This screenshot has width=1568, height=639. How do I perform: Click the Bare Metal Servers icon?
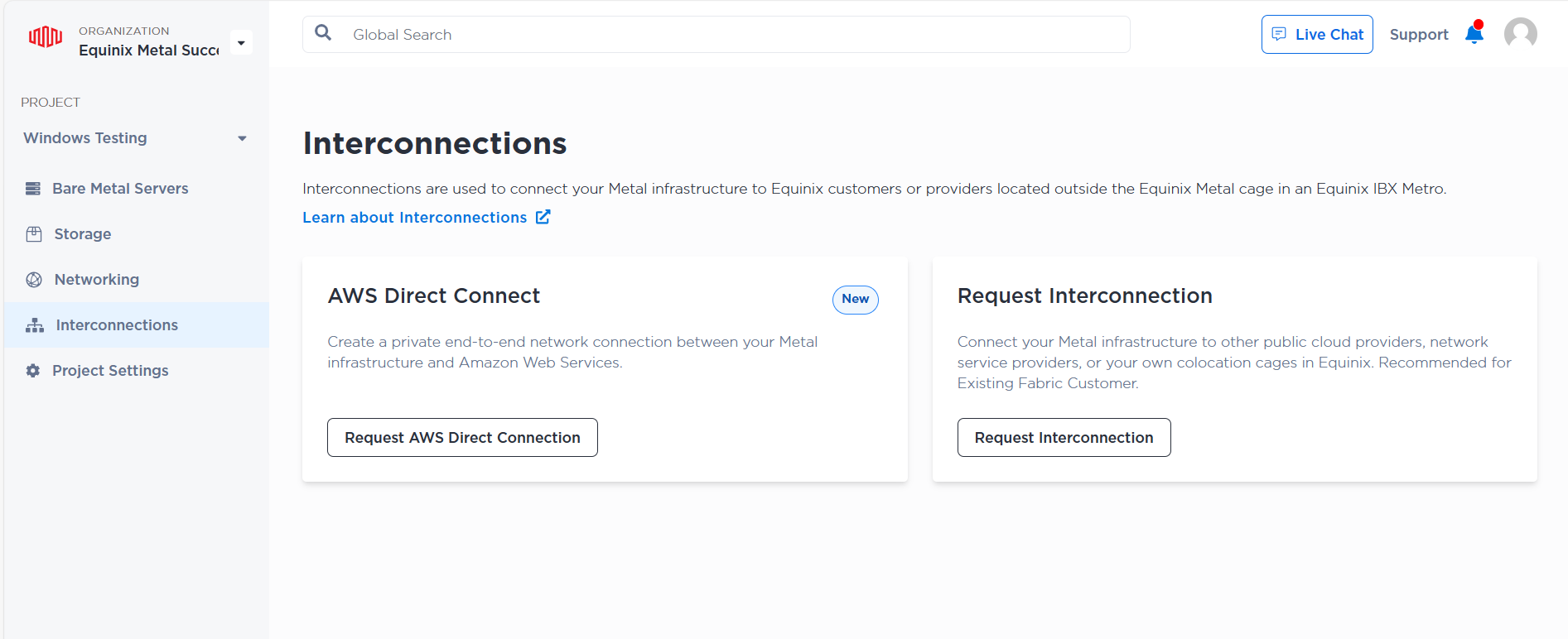coord(33,189)
